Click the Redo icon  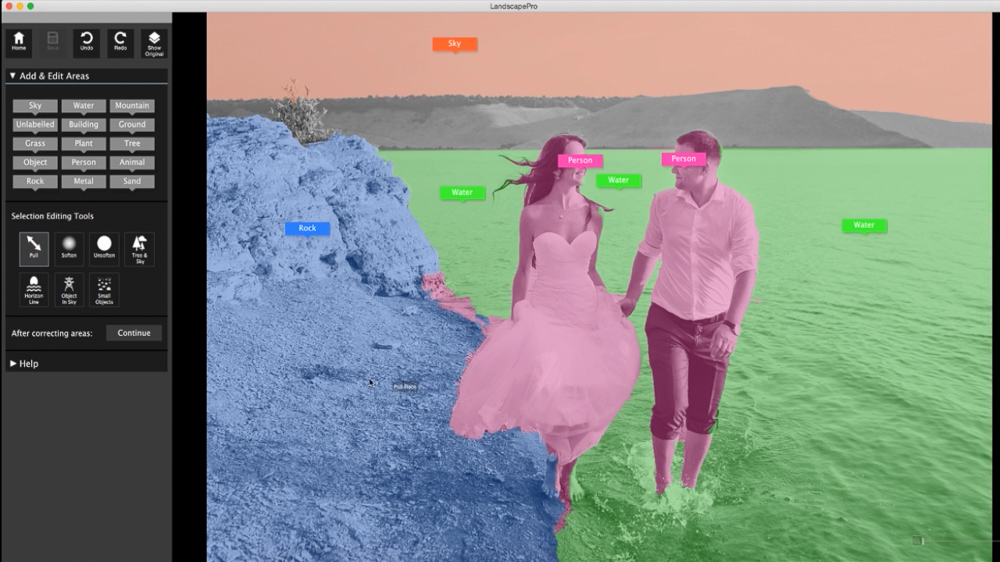click(x=120, y=42)
